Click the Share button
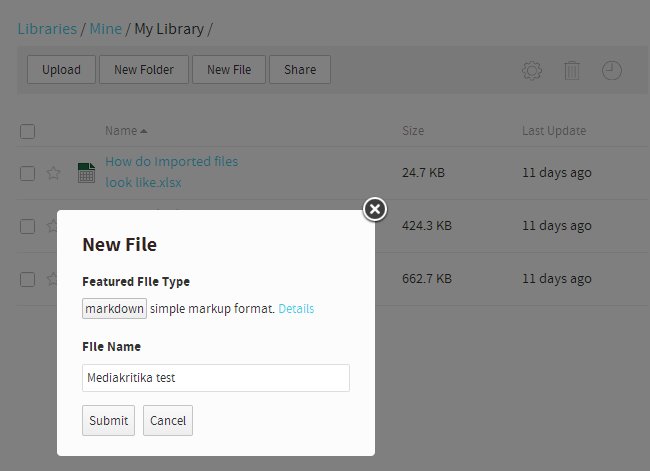The width and height of the screenshot is (650, 471). pos(300,70)
